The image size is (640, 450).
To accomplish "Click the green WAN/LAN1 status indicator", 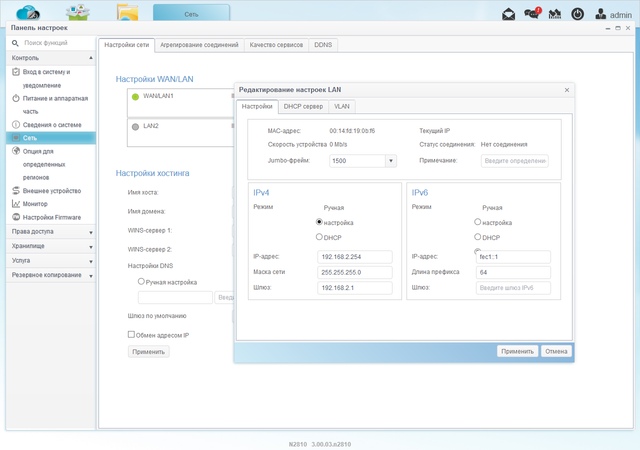I will 136,97.
